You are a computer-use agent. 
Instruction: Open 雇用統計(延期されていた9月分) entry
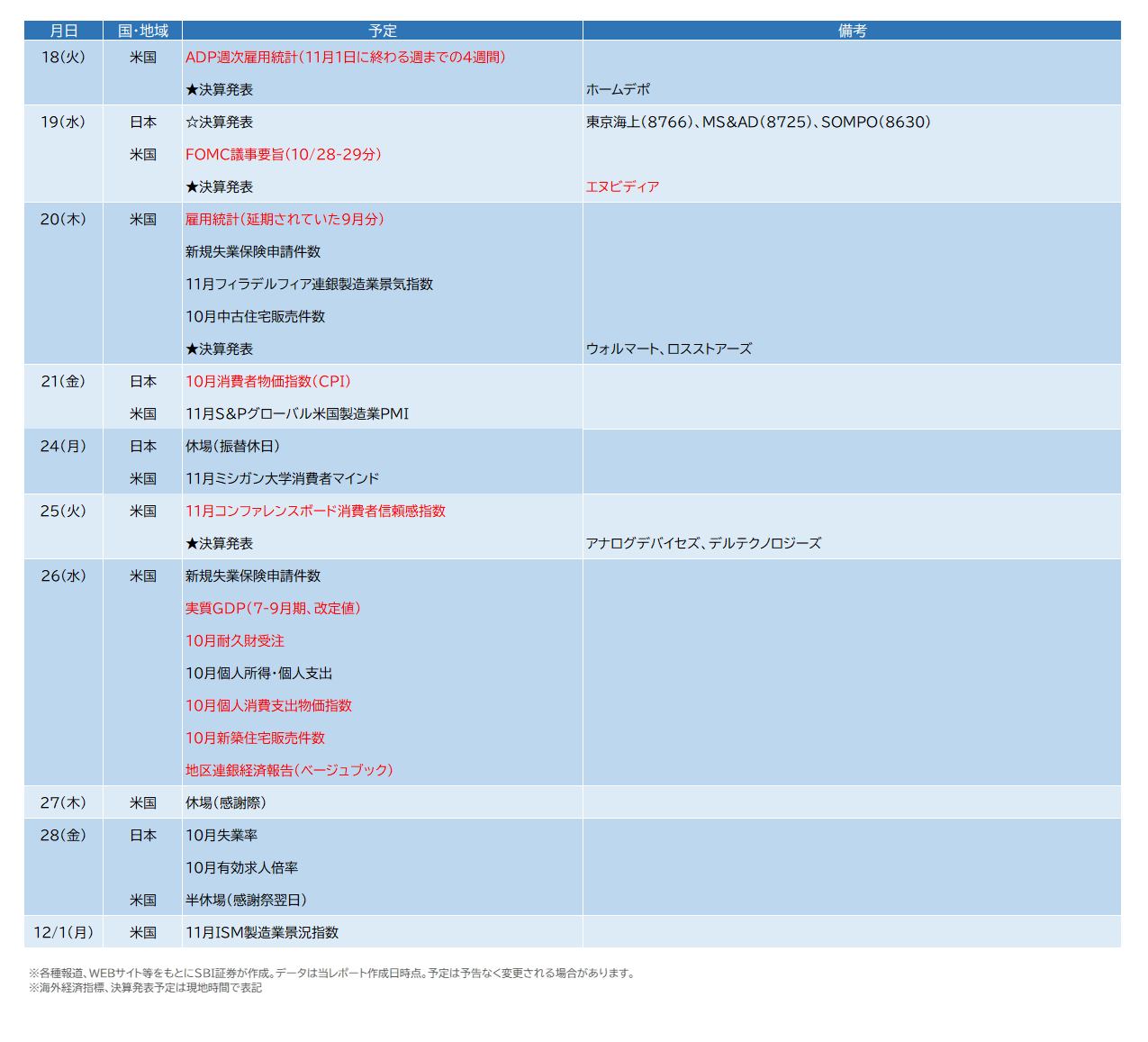tap(285, 219)
